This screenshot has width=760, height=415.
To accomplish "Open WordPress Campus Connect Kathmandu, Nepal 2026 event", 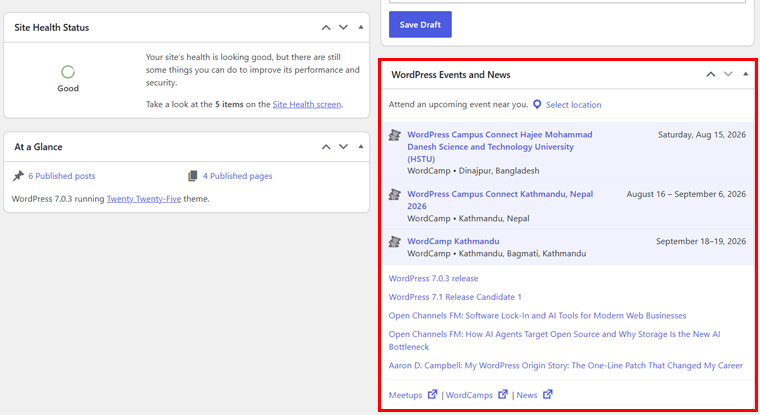I will (500, 200).
